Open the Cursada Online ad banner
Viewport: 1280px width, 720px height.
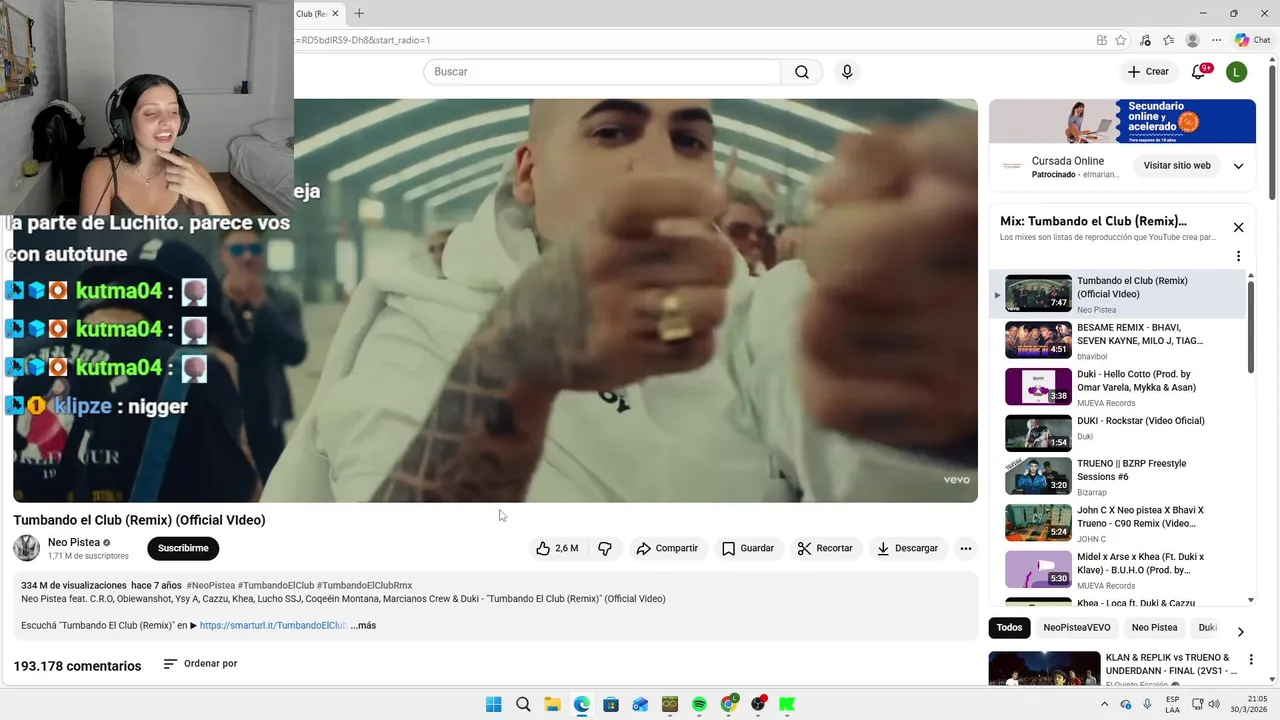(1122, 121)
